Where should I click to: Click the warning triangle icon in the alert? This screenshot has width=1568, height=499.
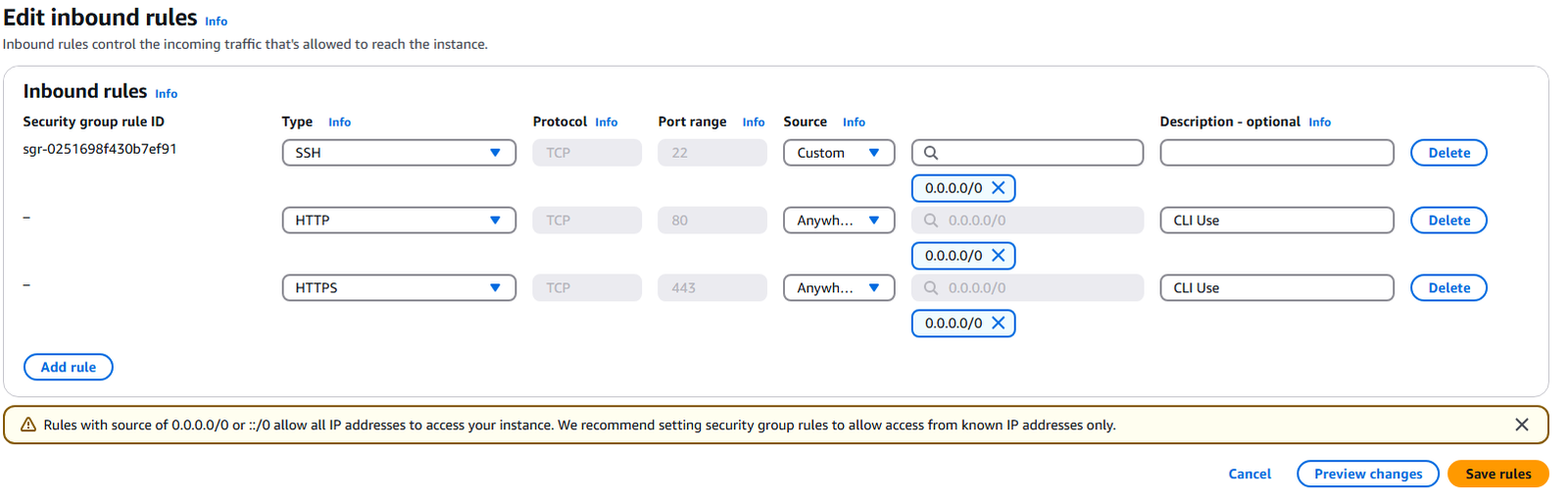(x=28, y=424)
